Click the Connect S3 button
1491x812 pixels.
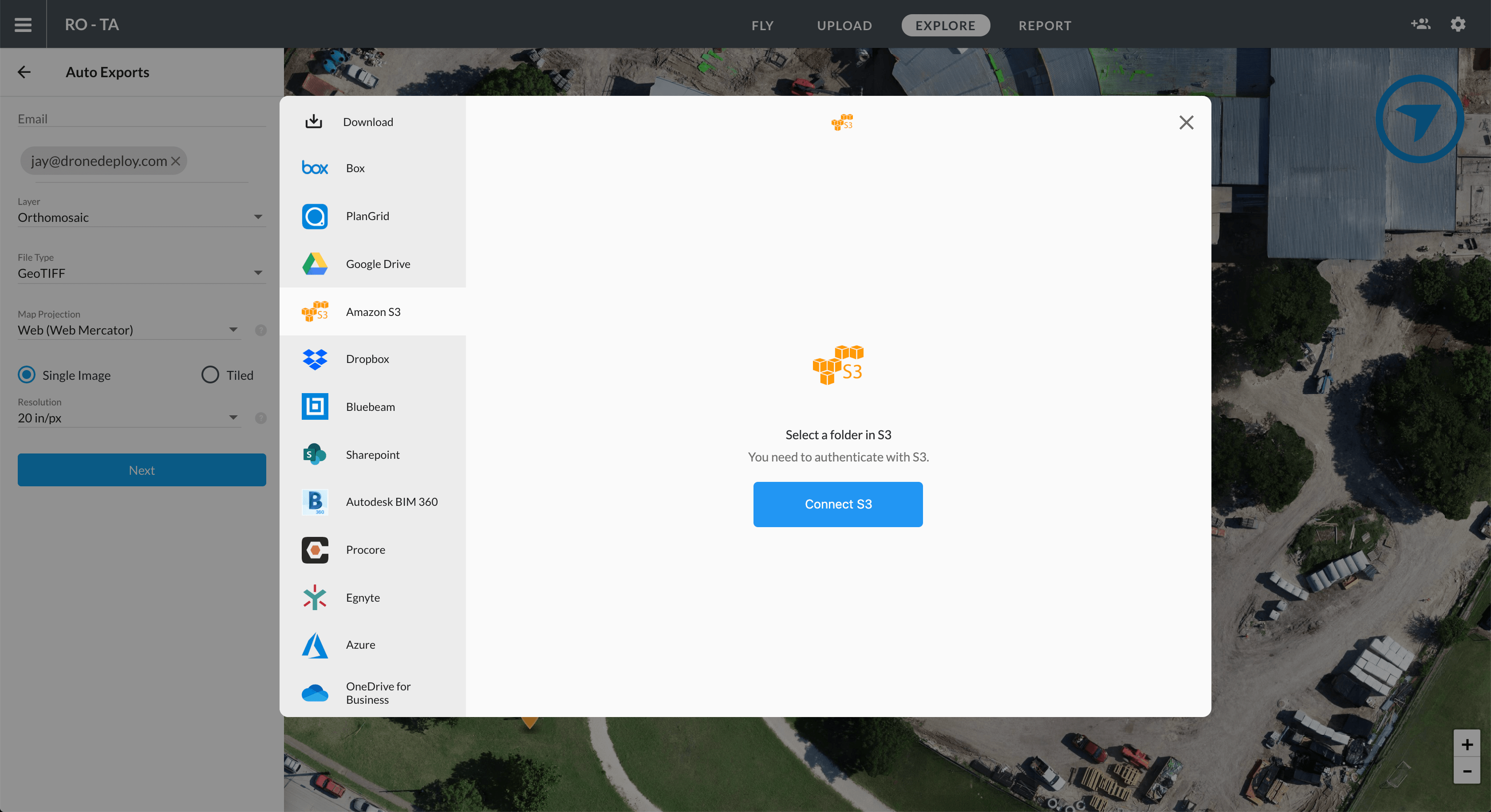[x=837, y=504]
